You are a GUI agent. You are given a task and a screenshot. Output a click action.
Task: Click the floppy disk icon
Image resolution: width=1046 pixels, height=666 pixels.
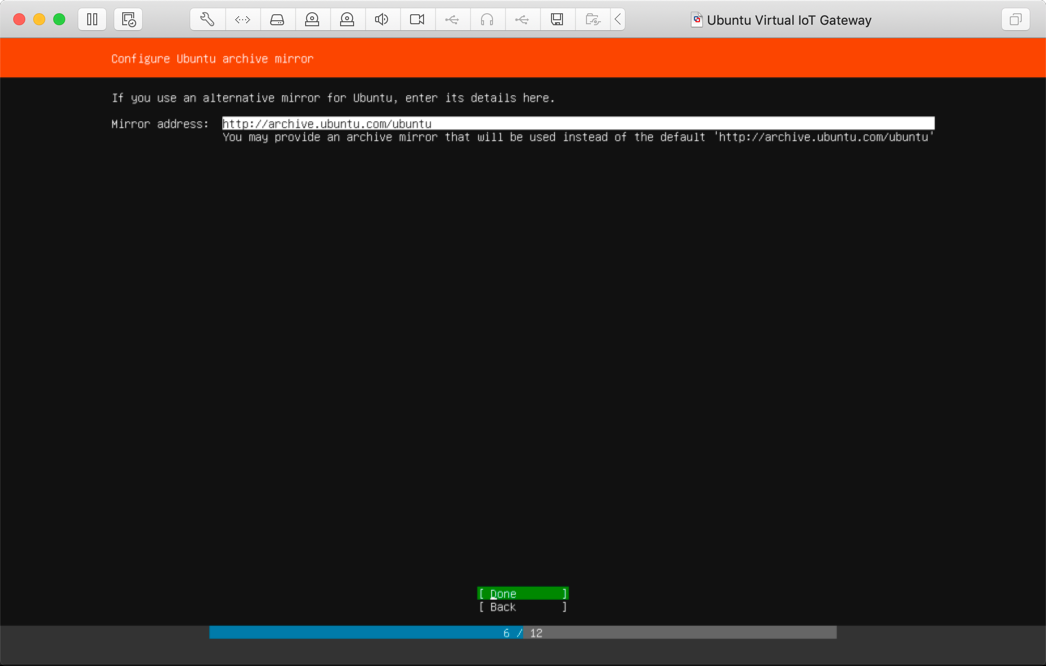pyautogui.click(x=557, y=19)
